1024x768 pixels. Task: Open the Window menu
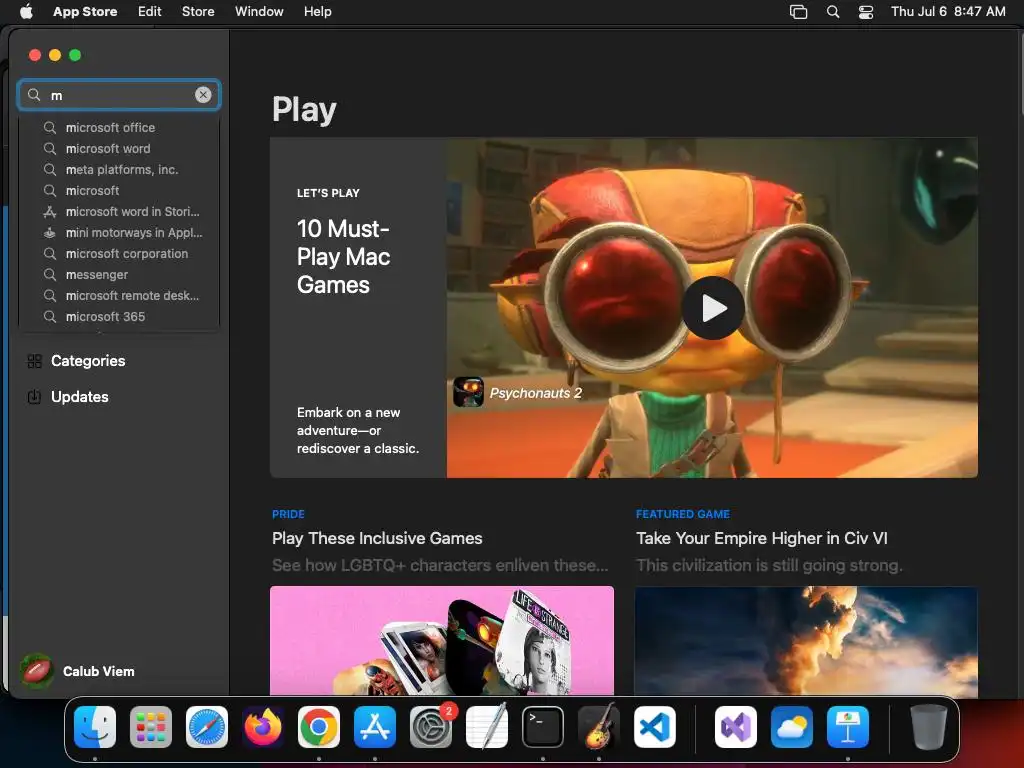coord(259,11)
